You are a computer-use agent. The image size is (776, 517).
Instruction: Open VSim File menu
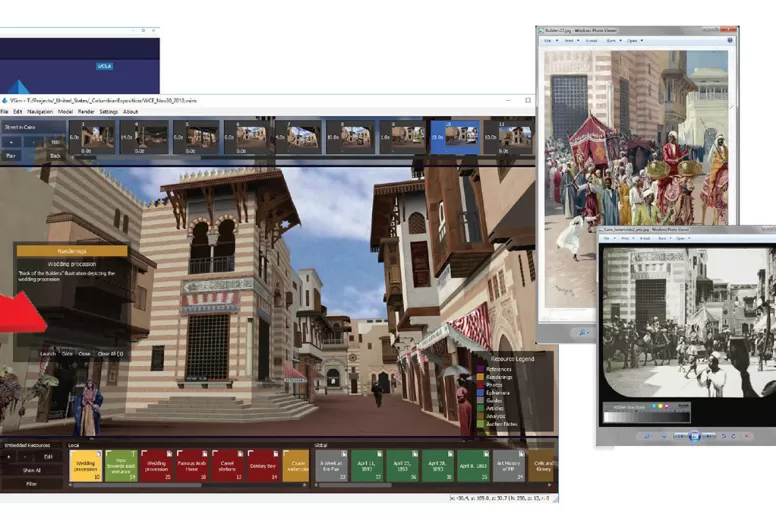click(x=4, y=112)
